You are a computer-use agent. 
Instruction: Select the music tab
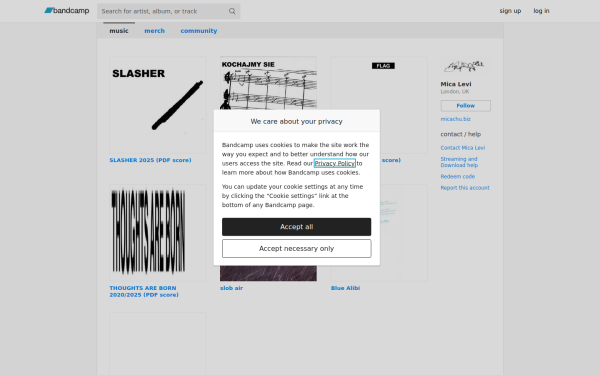pyautogui.click(x=119, y=31)
